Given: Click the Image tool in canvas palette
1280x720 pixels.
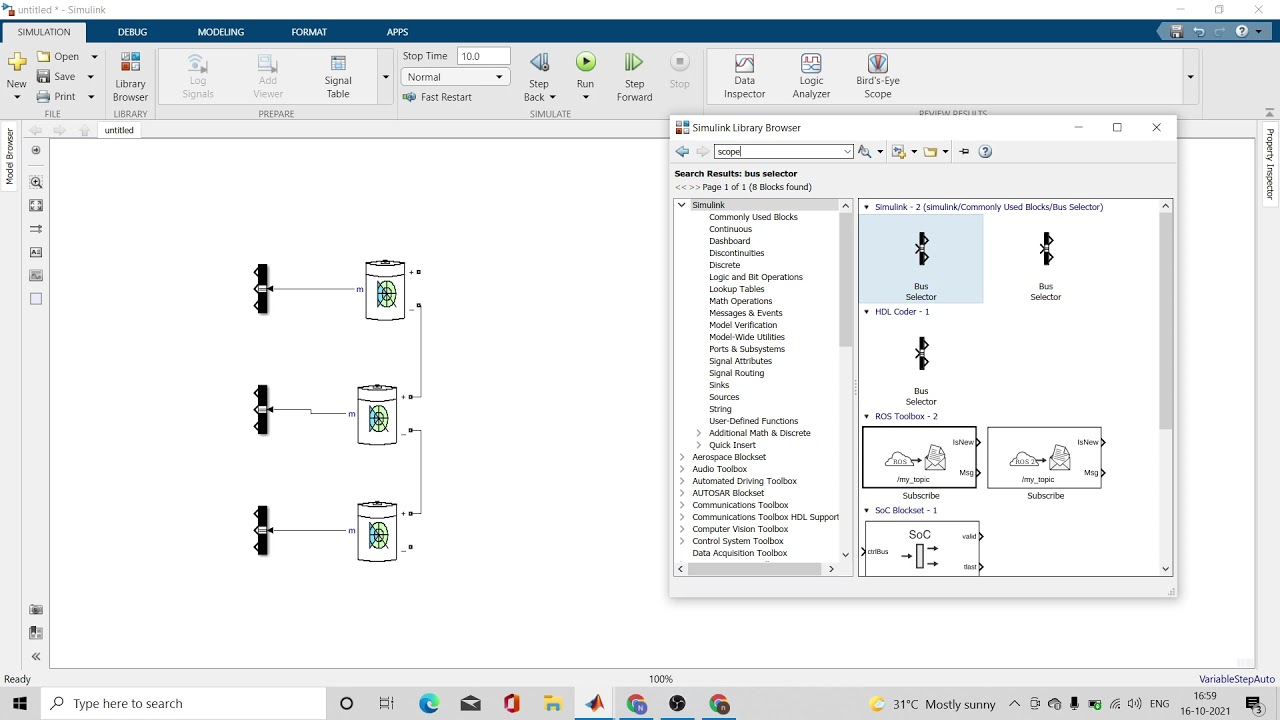Looking at the screenshot, I should (36, 275).
